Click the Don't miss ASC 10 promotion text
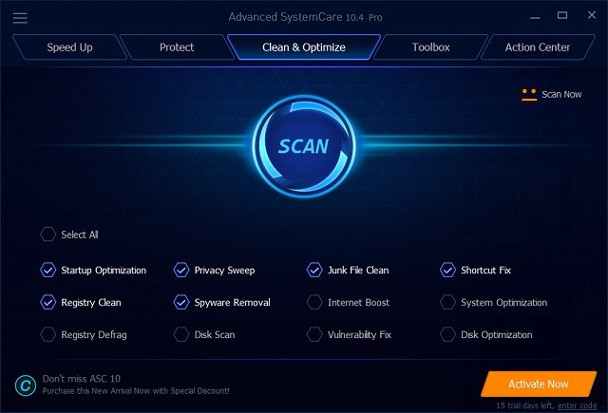The width and height of the screenshot is (608, 413). (x=81, y=378)
